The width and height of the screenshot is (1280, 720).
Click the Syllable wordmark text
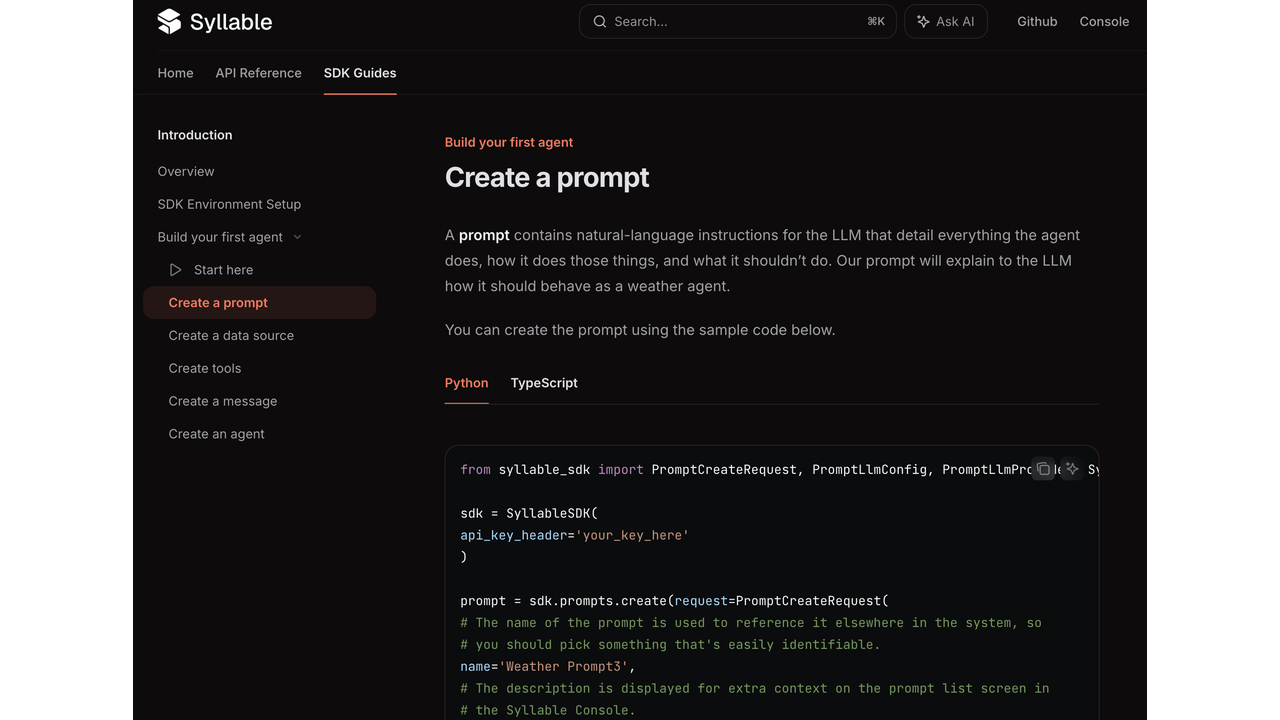tap(231, 21)
